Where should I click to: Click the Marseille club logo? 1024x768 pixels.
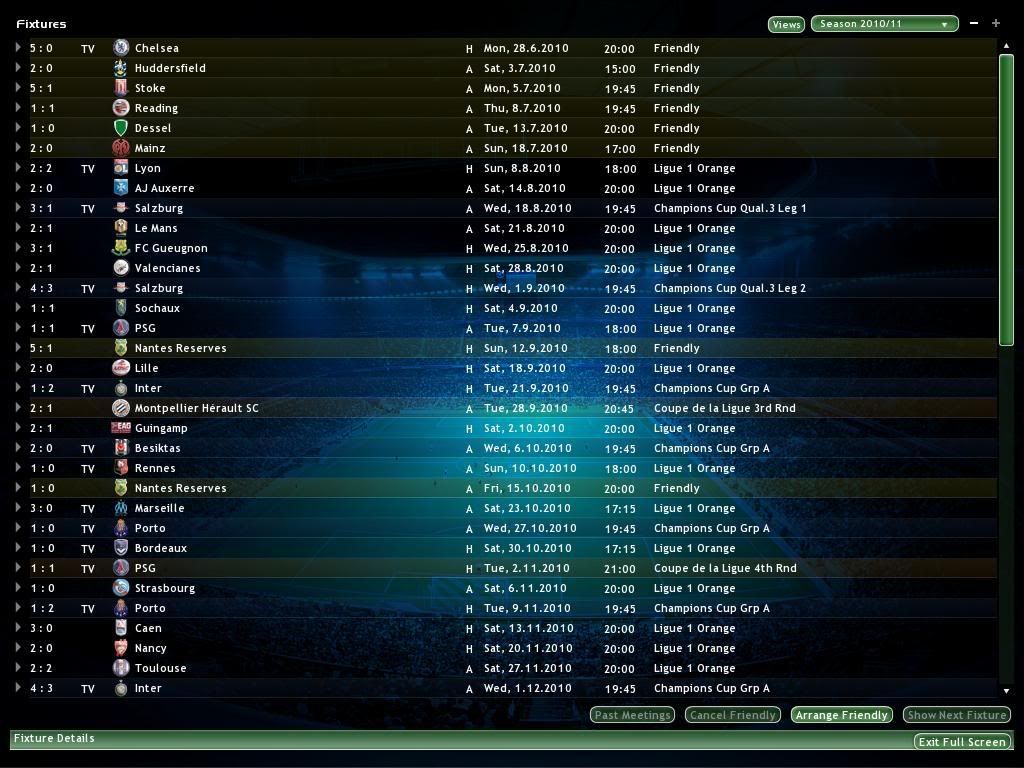[121, 508]
